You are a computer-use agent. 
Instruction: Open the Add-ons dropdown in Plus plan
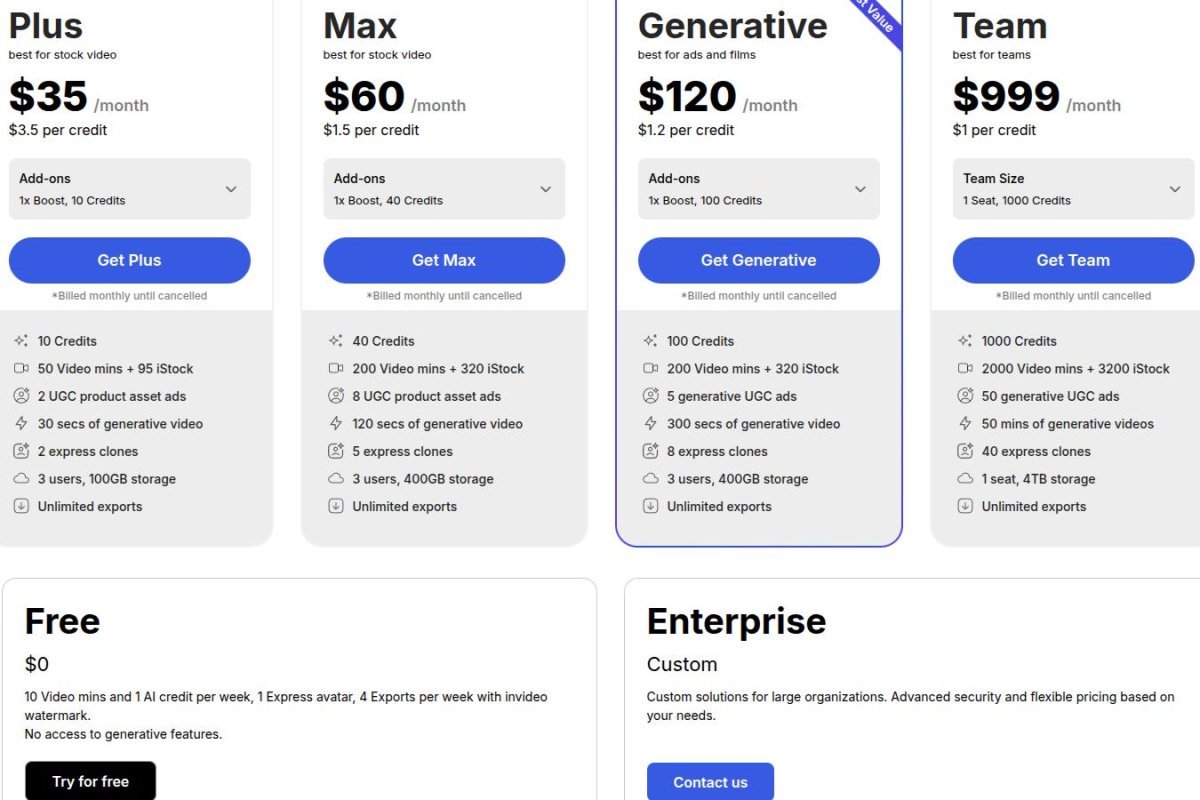click(128, 188)
